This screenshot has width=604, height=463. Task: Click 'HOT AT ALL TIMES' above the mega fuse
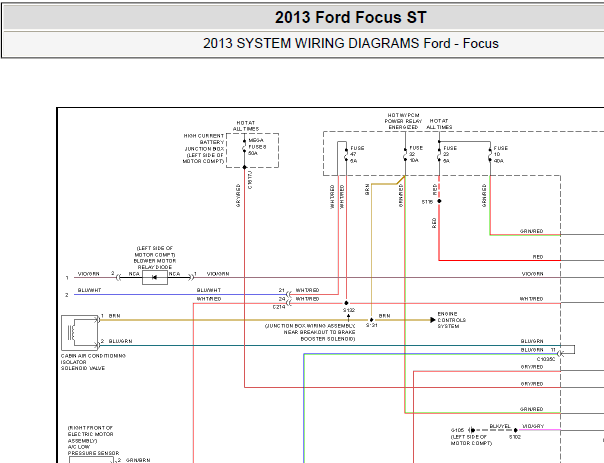click(x=246, y=126)
